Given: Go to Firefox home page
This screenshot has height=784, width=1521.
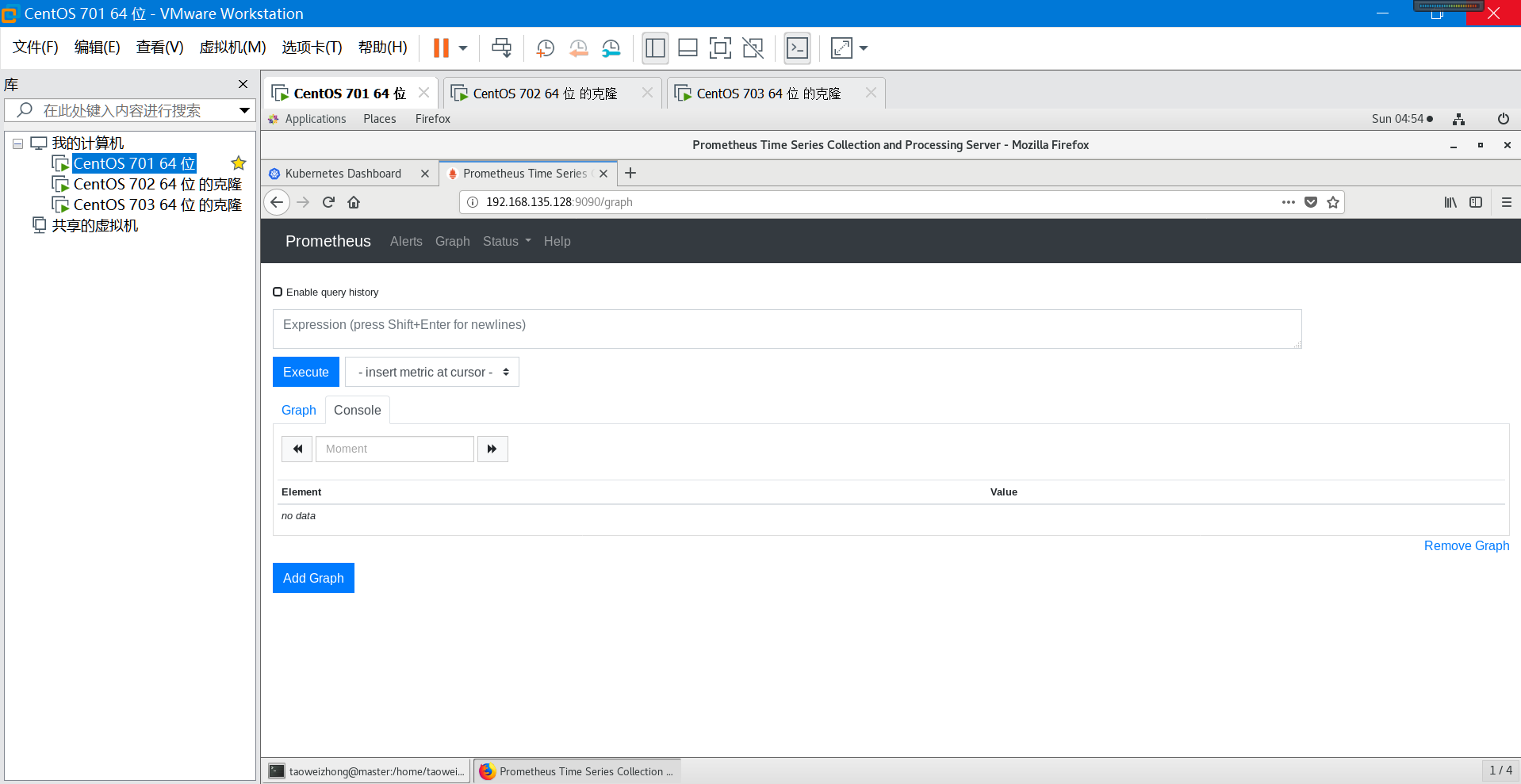Looking at the screenshot, I should click(354, 202).
